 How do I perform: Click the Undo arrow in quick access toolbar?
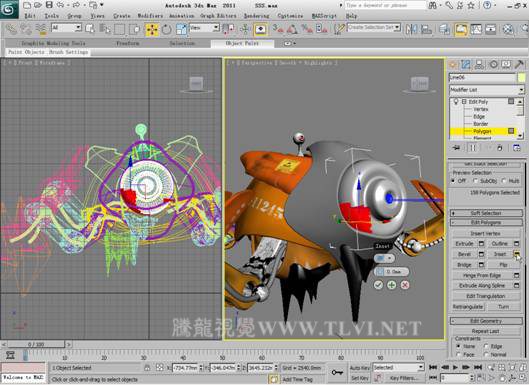point(60,5)
